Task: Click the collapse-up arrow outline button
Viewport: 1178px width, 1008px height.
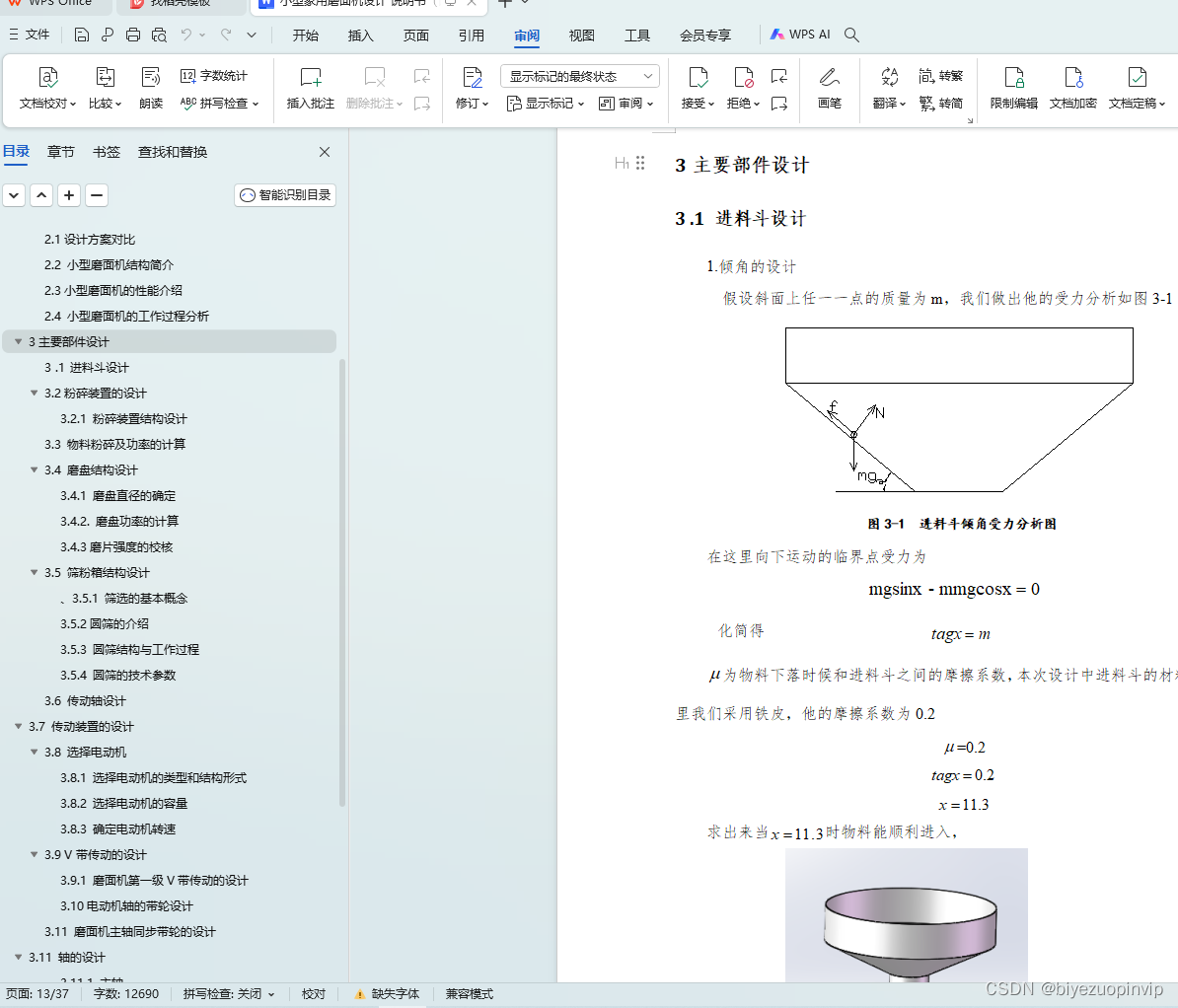Action: pyautogui.click(x=41, y=195)
